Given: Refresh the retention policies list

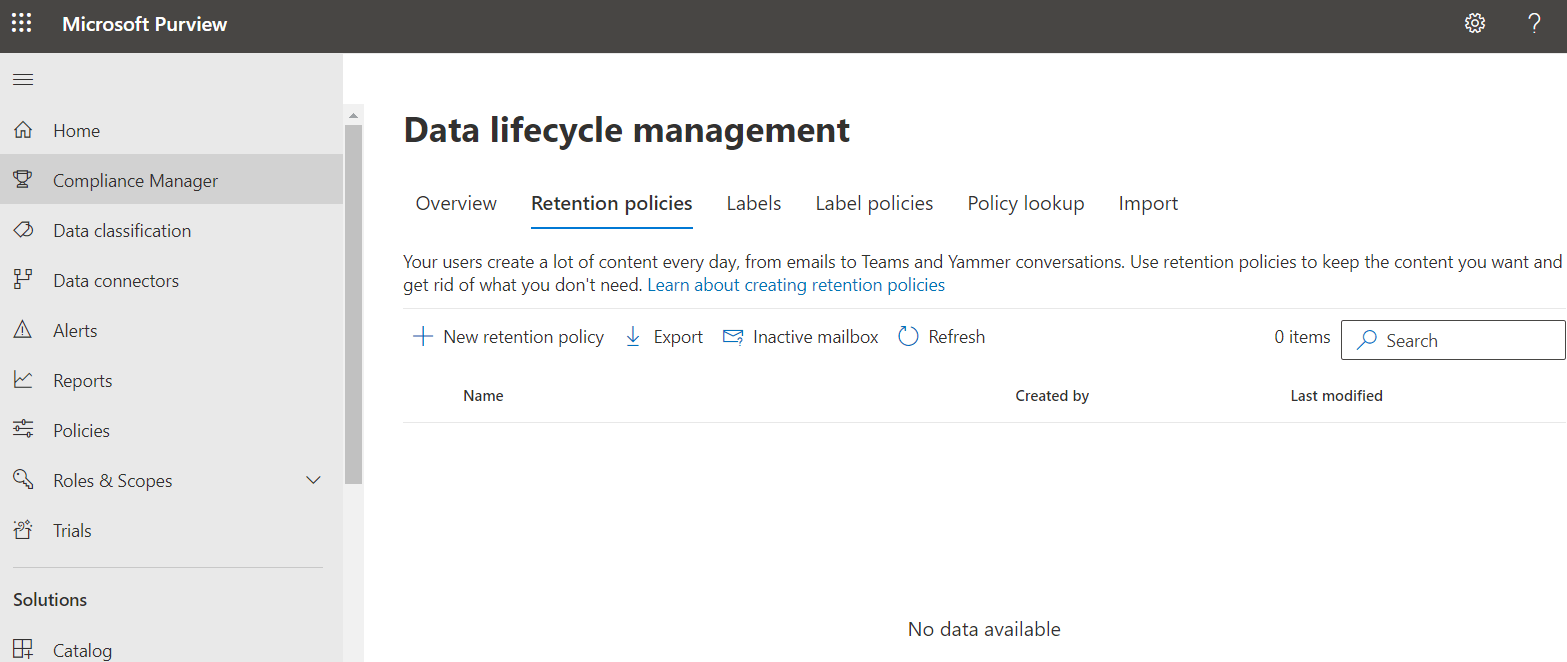Looking at the screenshot, I should tap(940, 336).
